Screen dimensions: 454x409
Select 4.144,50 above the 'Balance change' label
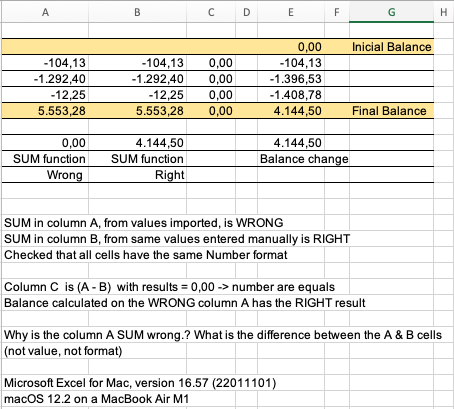click(x=291, y=143)
